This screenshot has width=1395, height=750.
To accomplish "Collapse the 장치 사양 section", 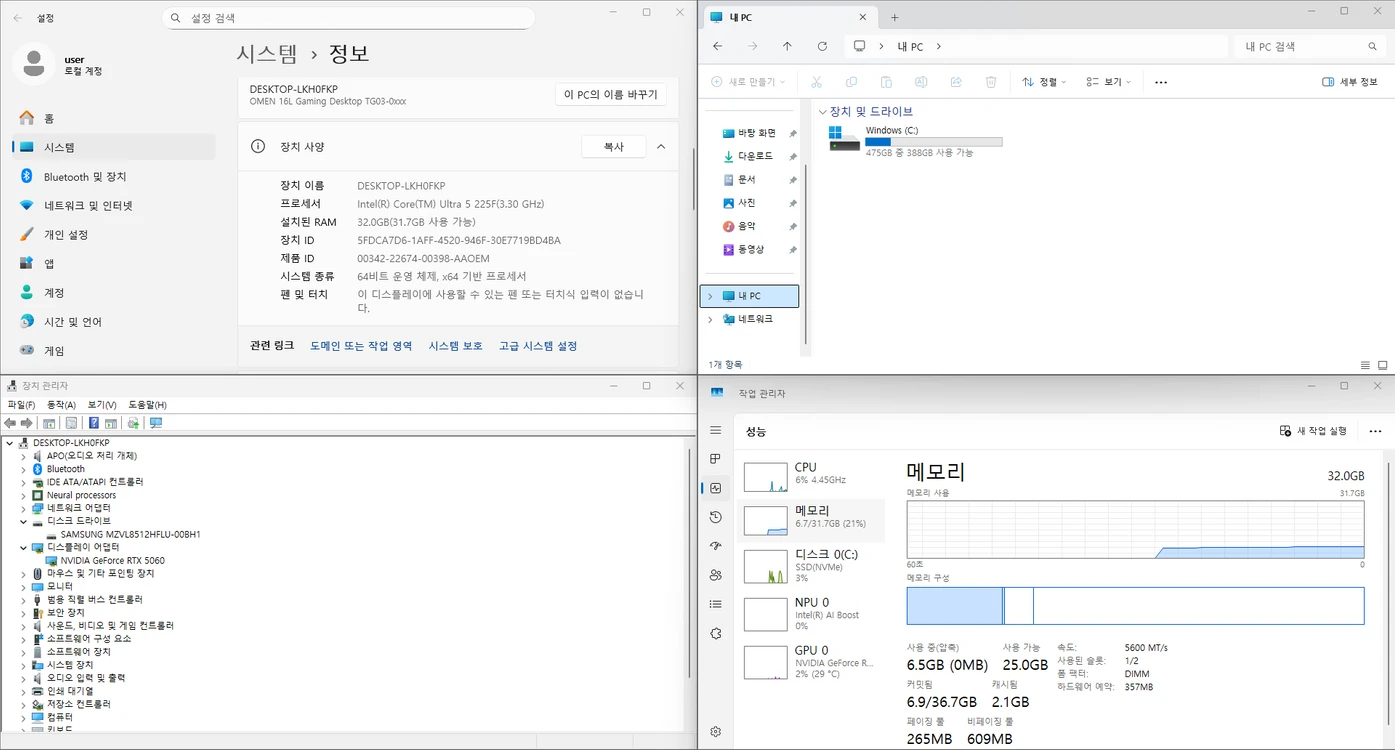I will [661, 147].
